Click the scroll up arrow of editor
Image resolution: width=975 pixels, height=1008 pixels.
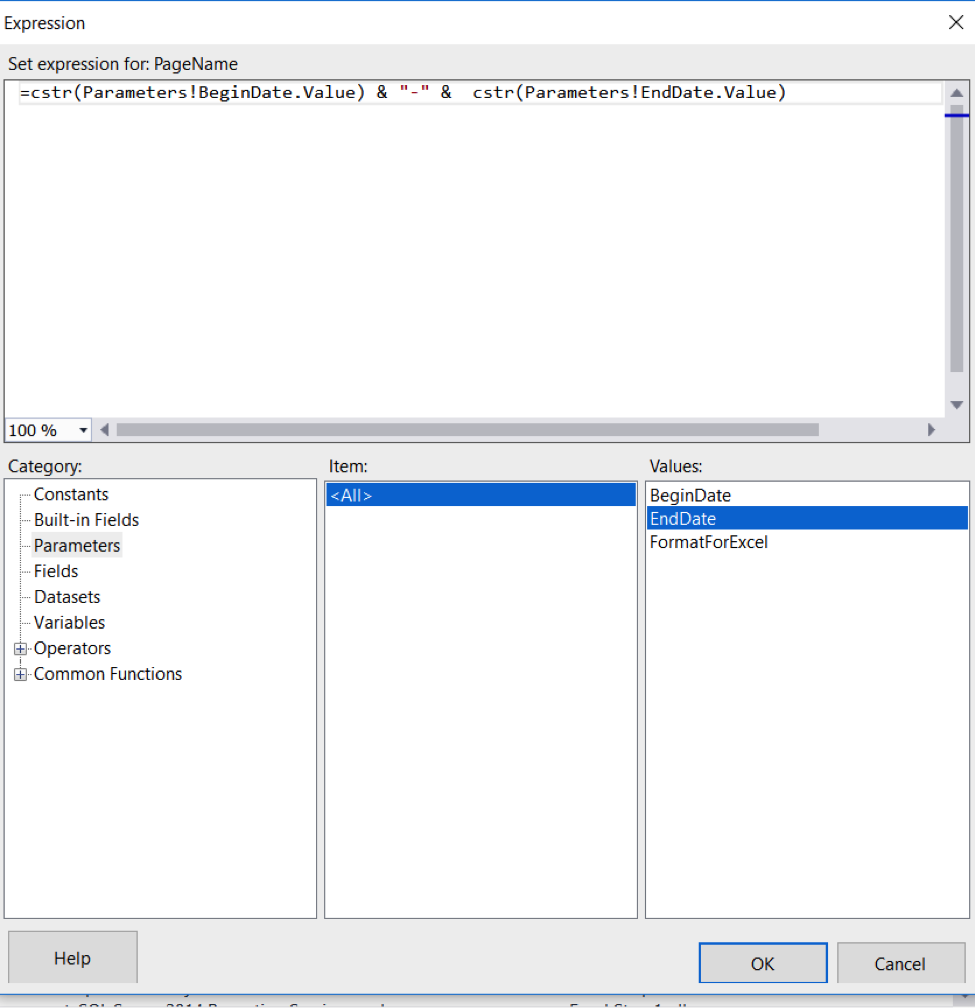(x=956, y=93)
